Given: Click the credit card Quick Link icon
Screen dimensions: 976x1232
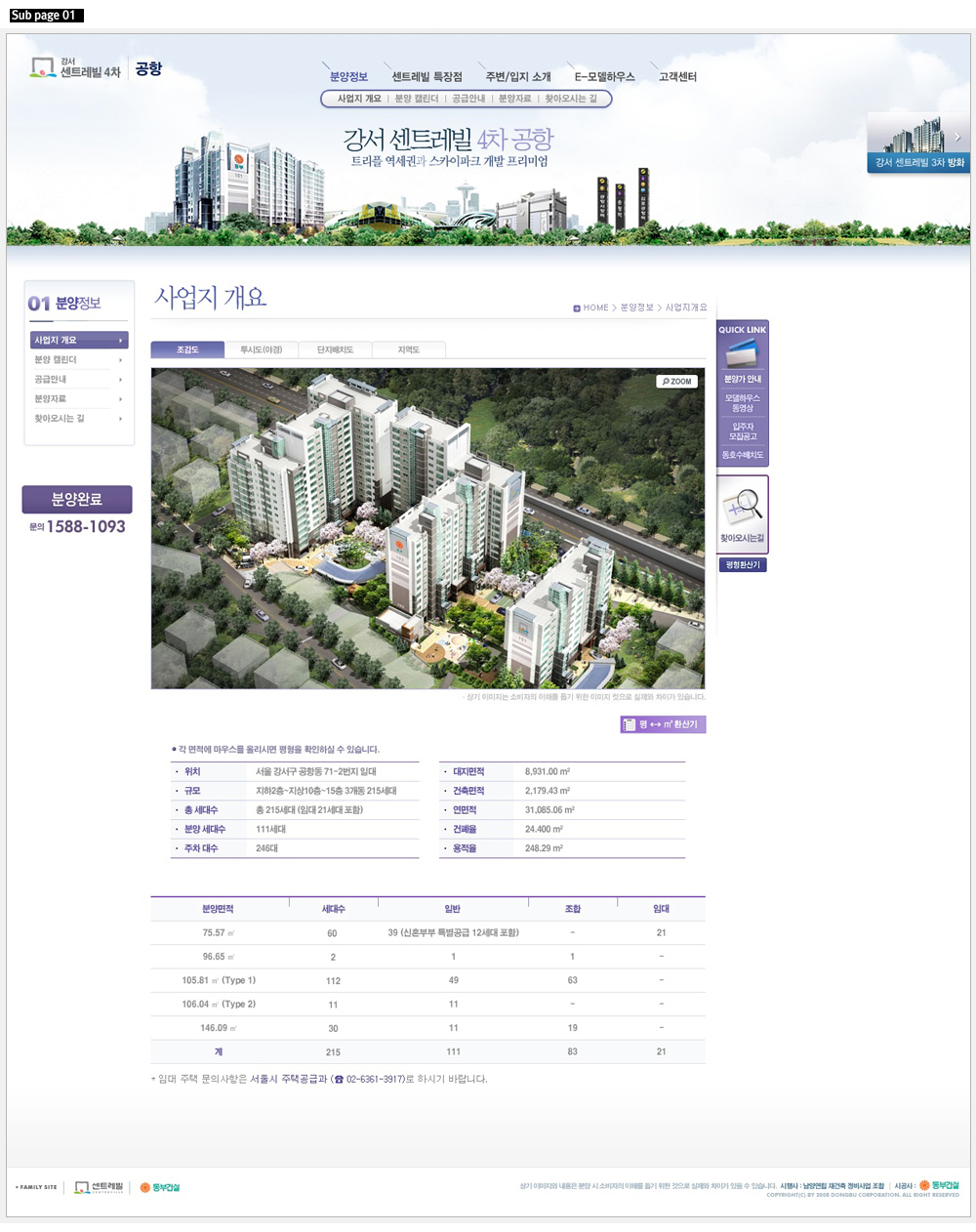Looking at the screenshot, I should [x=742, y=353].
